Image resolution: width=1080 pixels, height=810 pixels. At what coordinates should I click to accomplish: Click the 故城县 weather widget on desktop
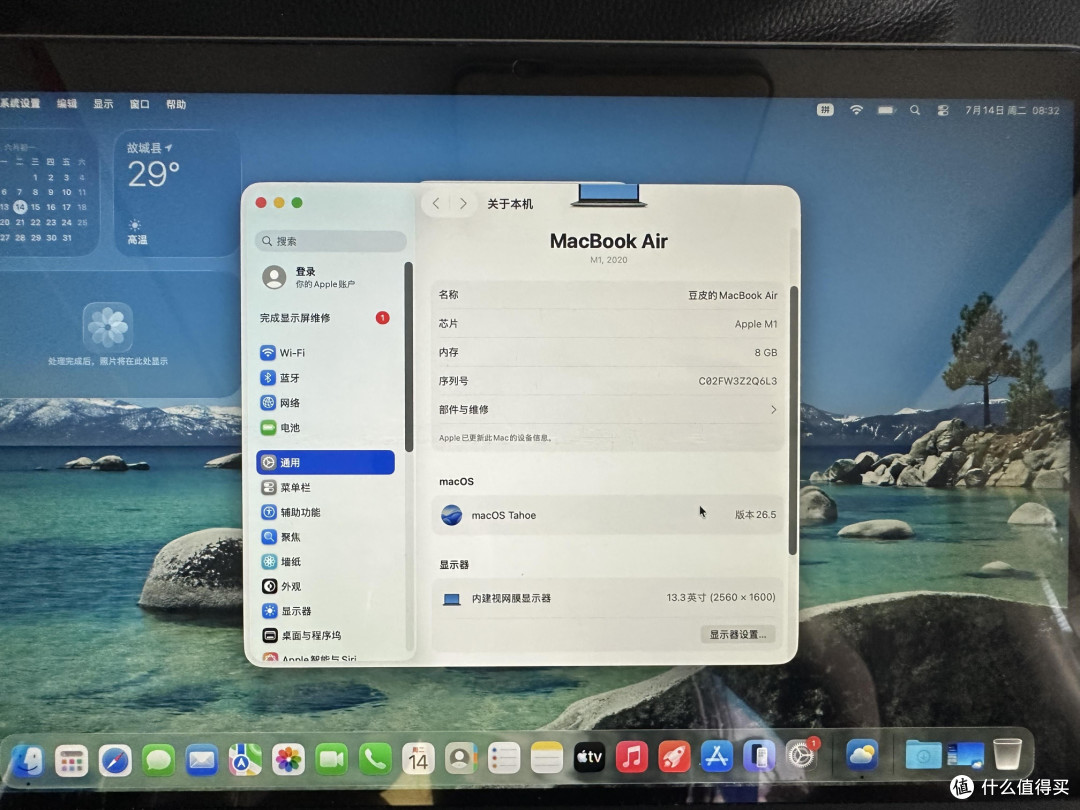click(x=177, y=193)
